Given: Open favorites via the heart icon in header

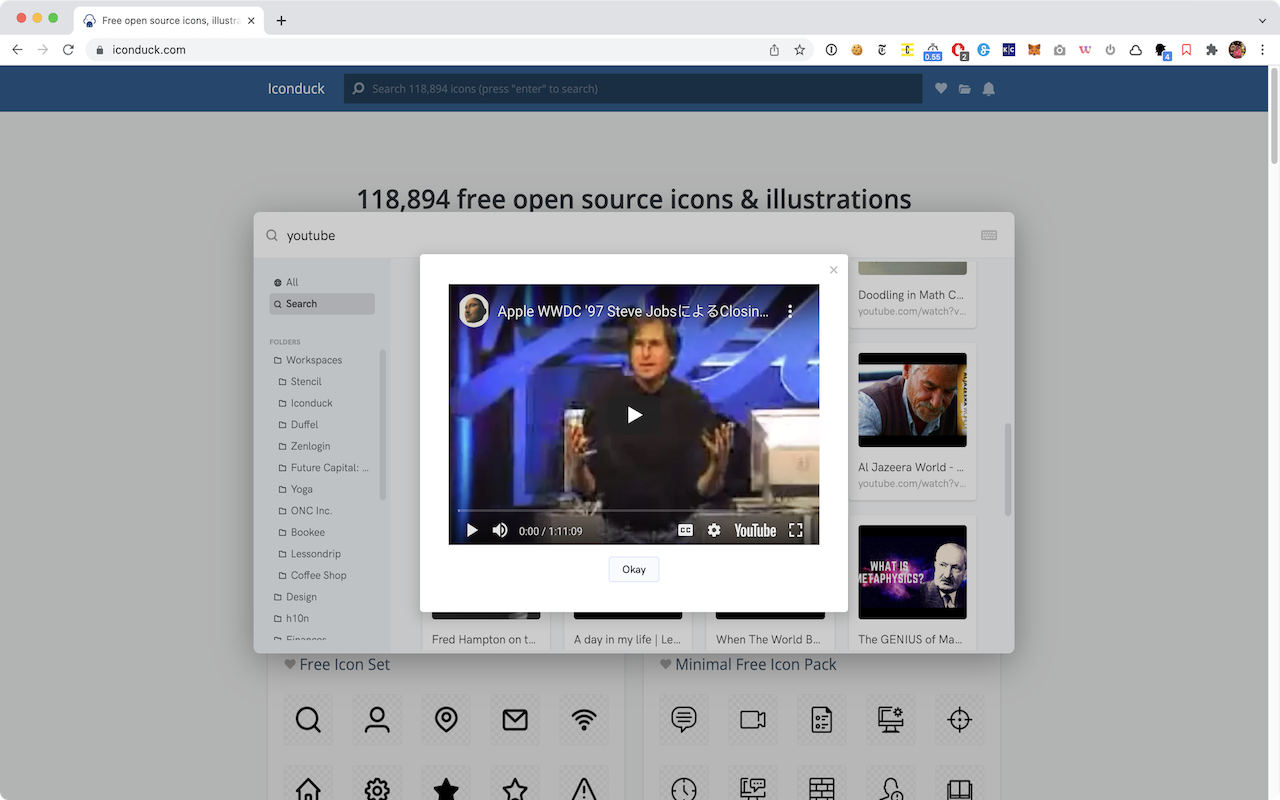Looking at the screenshot, I should 940,88.
